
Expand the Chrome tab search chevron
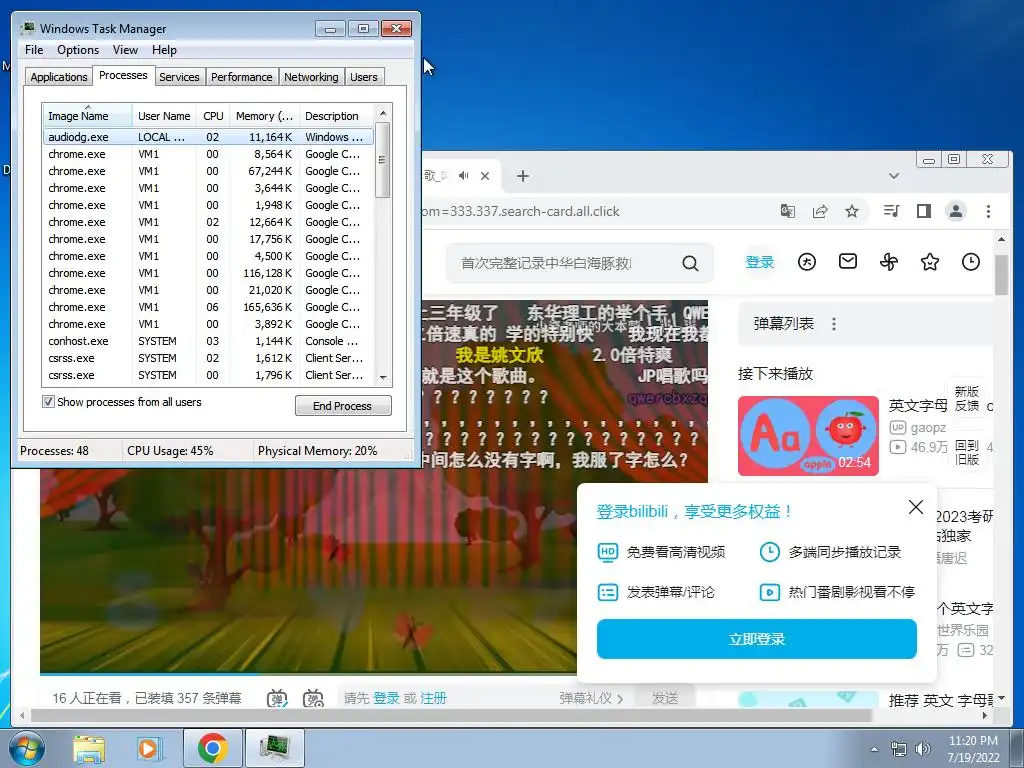(894, 176)
